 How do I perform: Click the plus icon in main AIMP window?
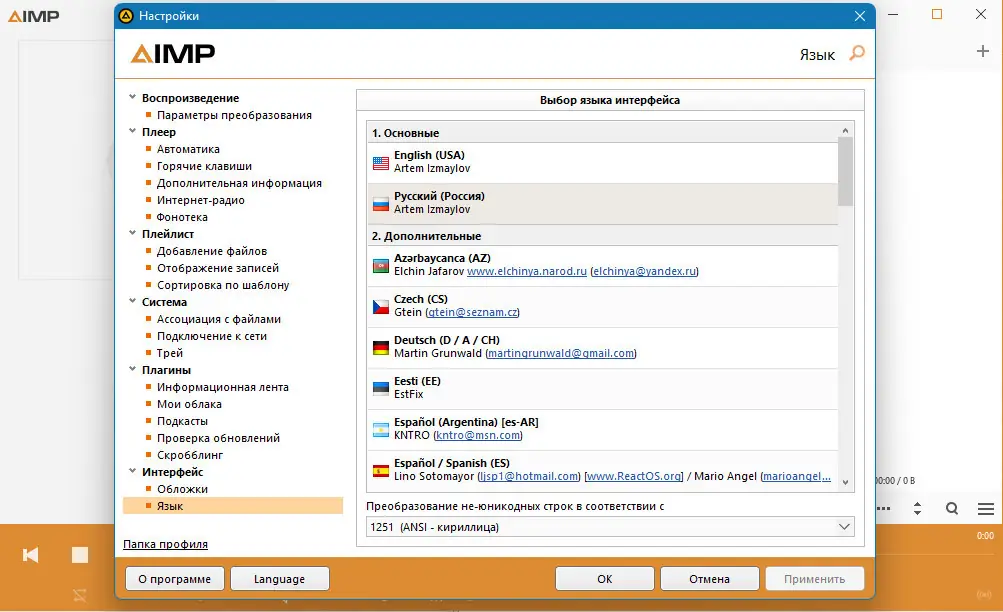(983, 51)
